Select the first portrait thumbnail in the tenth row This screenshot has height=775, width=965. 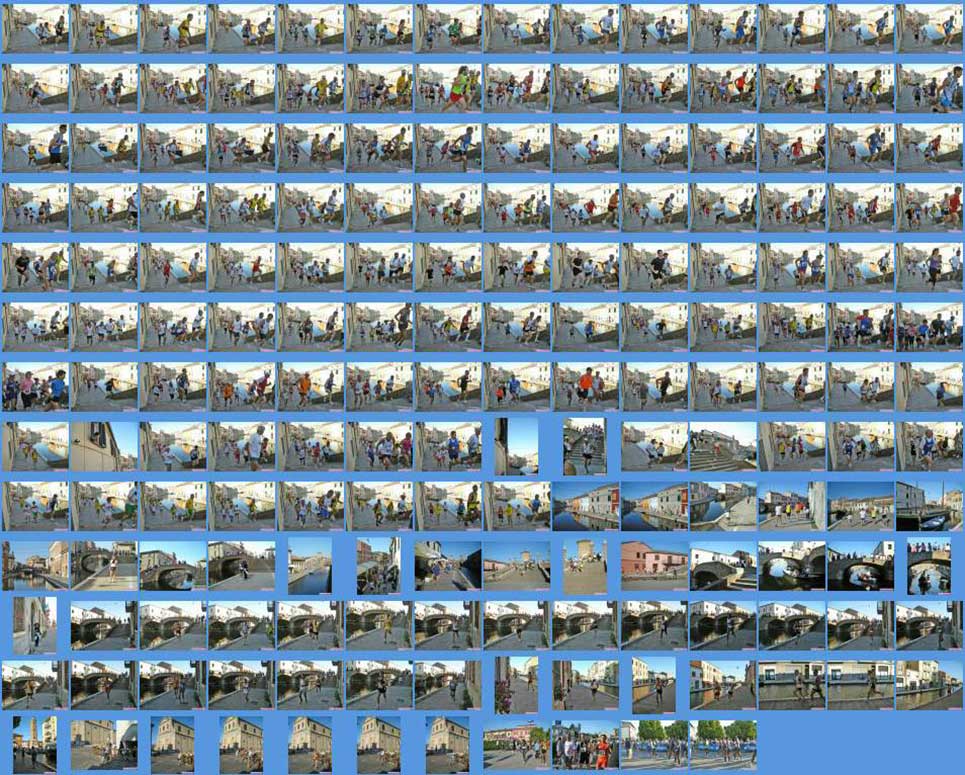(x=310, y=566)
